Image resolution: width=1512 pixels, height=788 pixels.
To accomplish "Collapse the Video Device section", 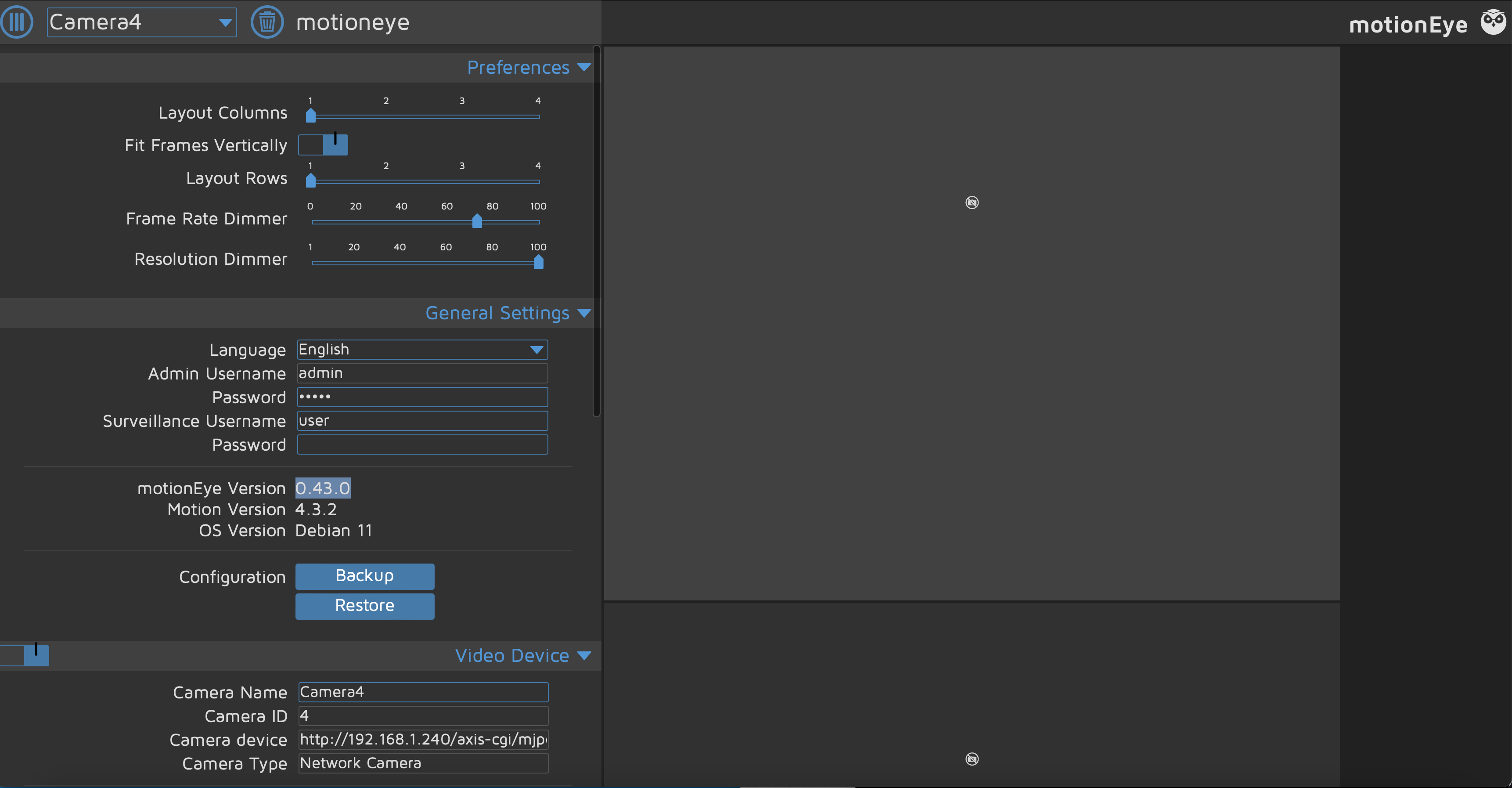I will coord(584,655).
